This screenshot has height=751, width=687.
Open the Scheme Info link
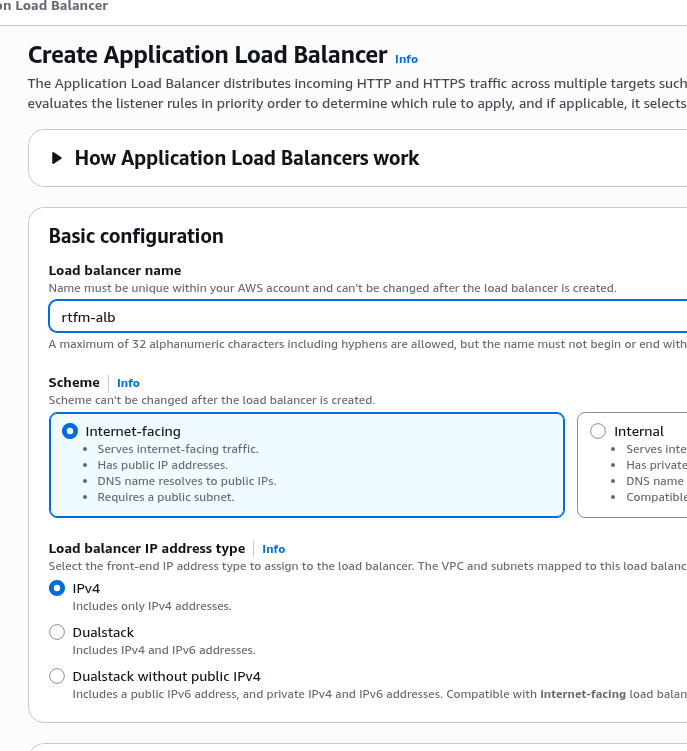[x=128, y=383]
